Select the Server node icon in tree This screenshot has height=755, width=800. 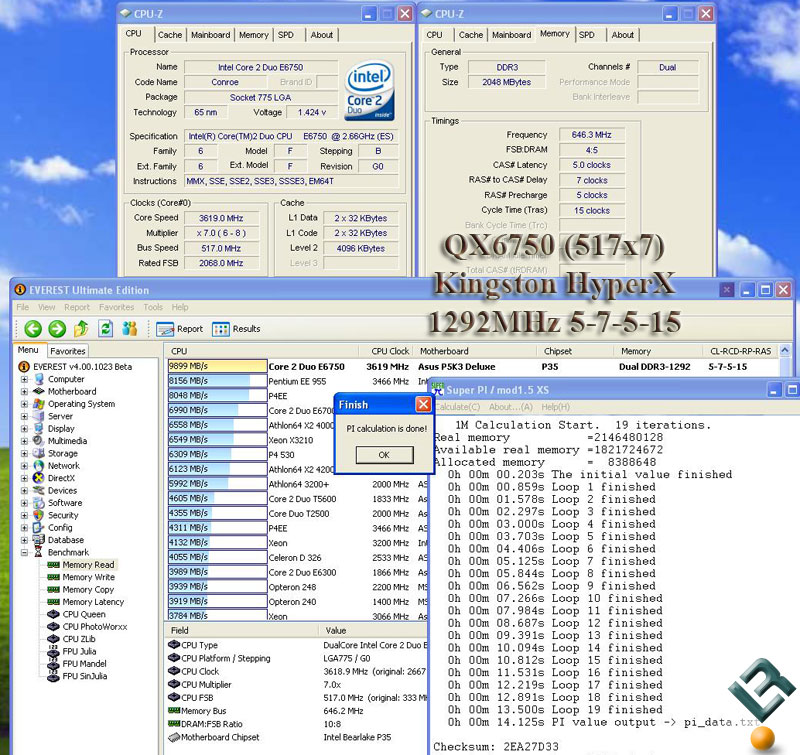tap(39, 416)
